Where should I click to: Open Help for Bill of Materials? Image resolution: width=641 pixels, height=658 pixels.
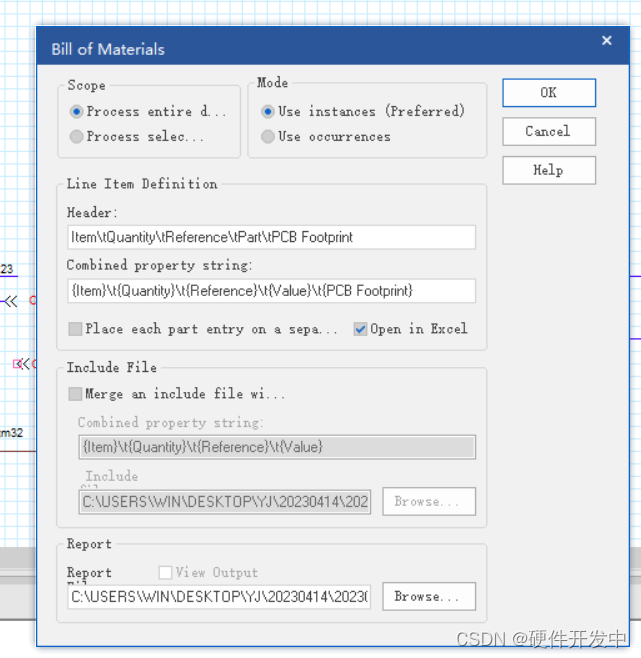coord(548,170)
